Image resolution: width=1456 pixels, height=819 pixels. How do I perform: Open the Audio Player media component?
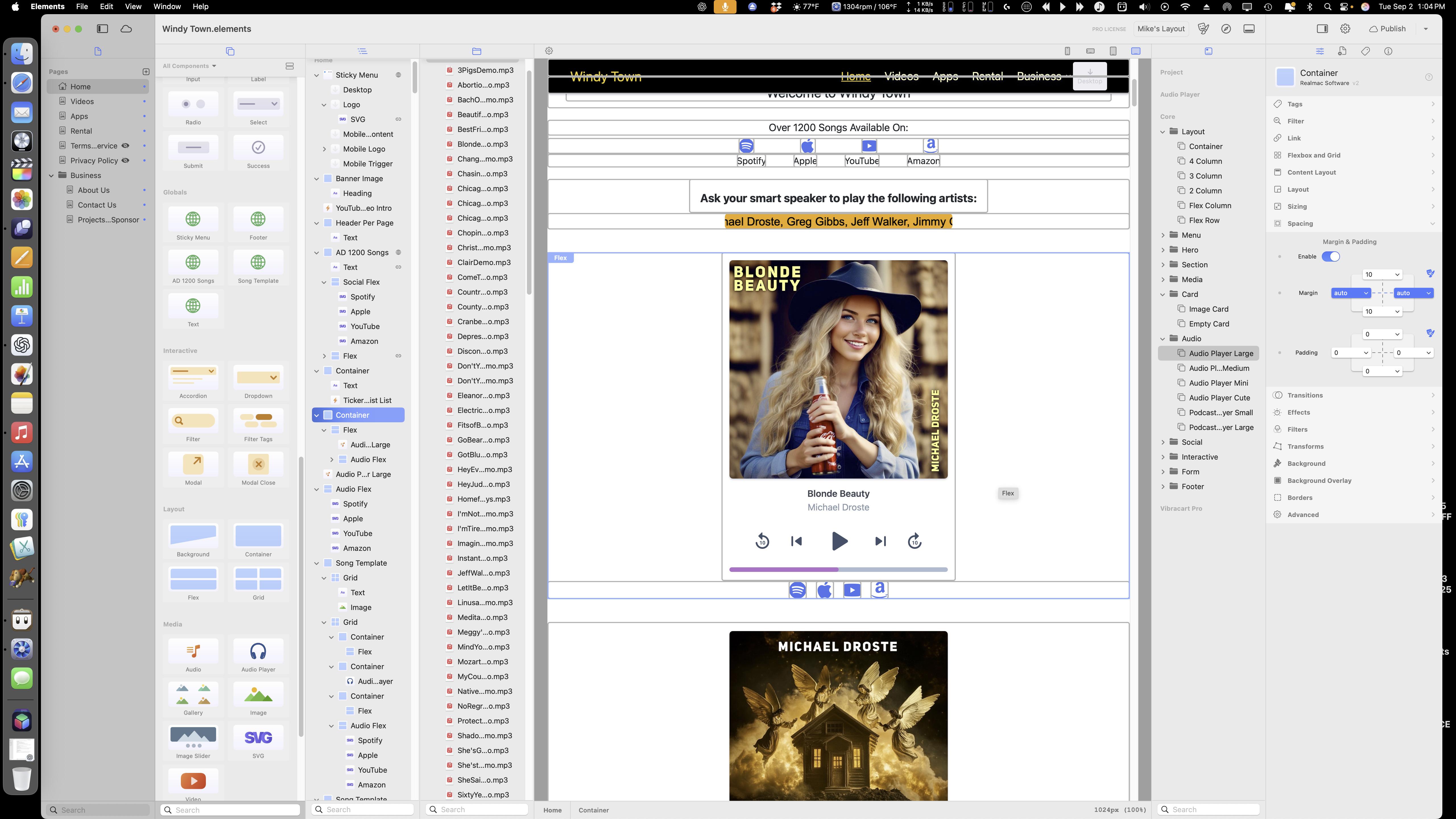coord(258,652)
